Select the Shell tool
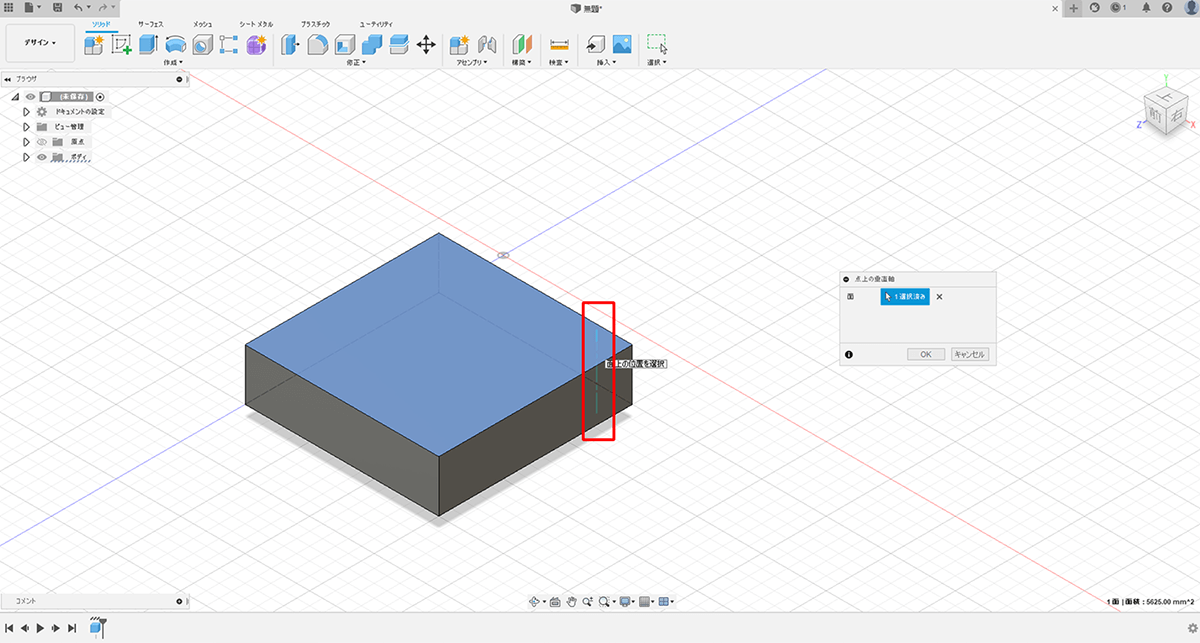The height and width of the screenshot is (643, 1200). coord(345,44)
